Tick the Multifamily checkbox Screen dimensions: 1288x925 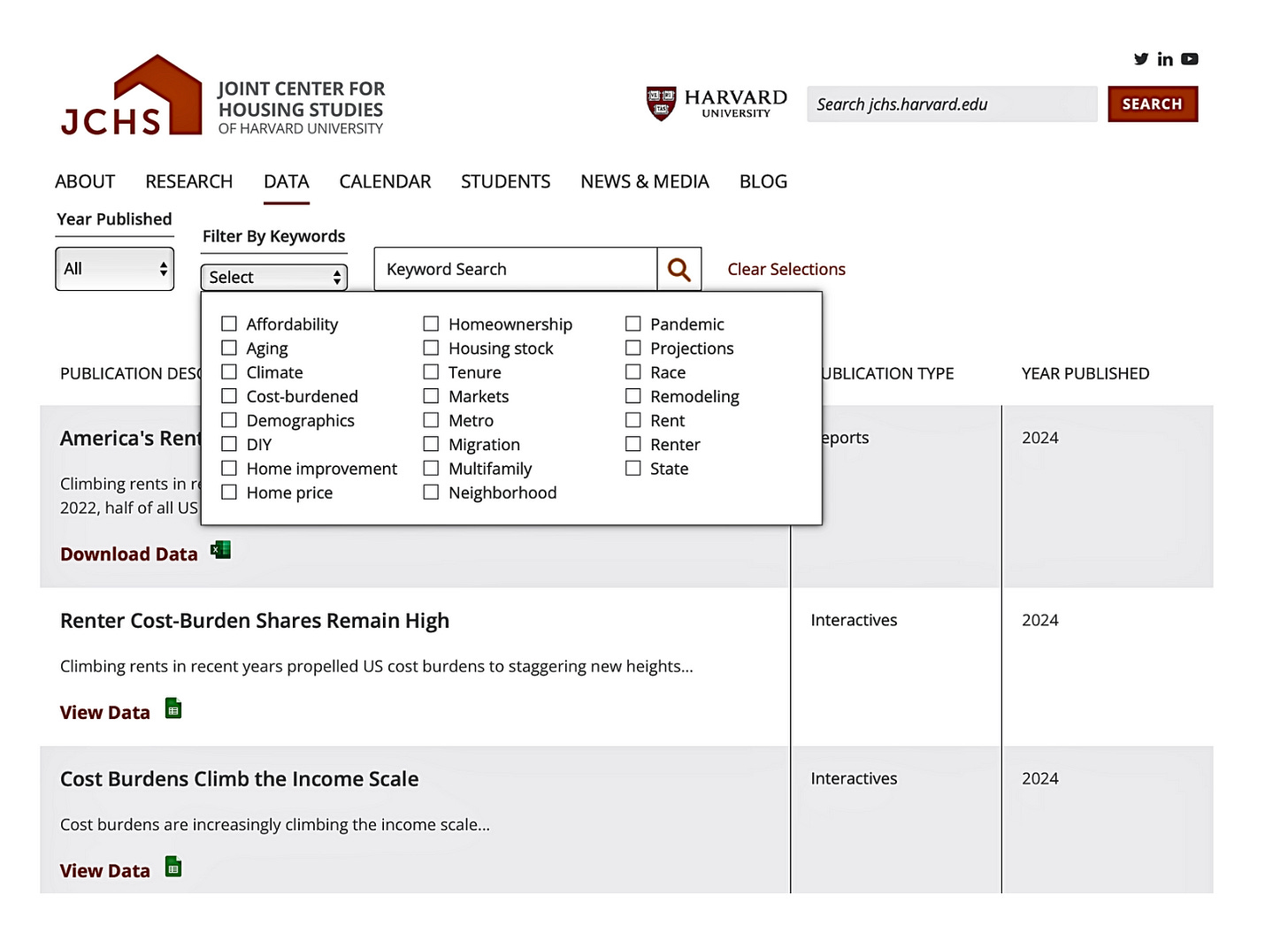pyautogui.click(x=431, y=468)
